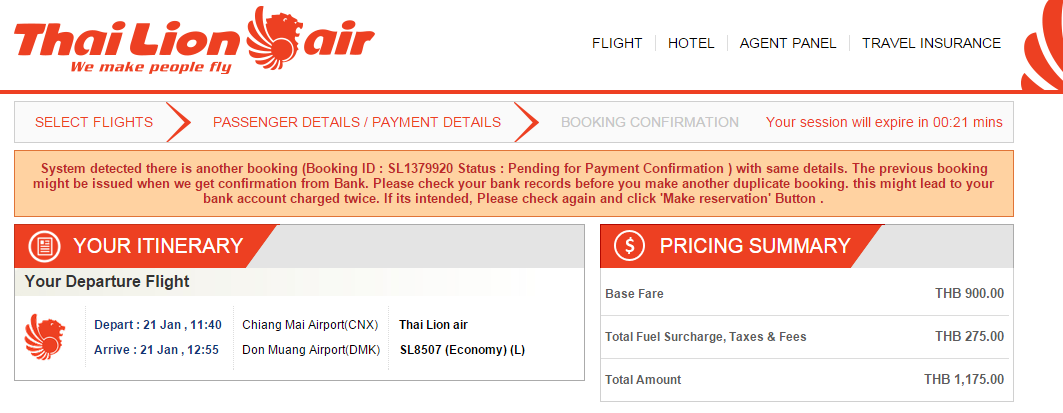Return to the SELECT FLIGHTS step

tap(94, 123)
